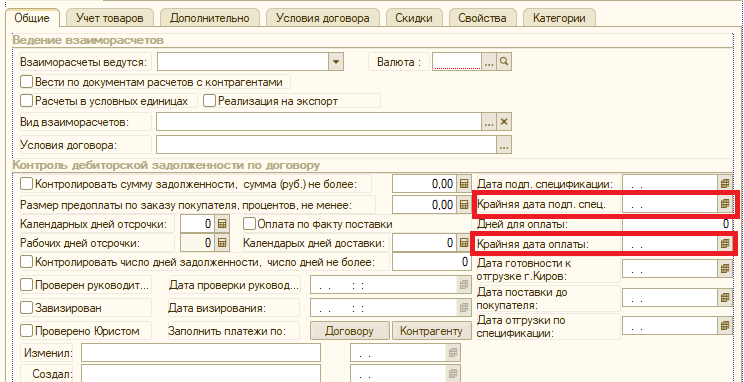Click Условия договора text field
744x382 pixels.
[326, 145]
